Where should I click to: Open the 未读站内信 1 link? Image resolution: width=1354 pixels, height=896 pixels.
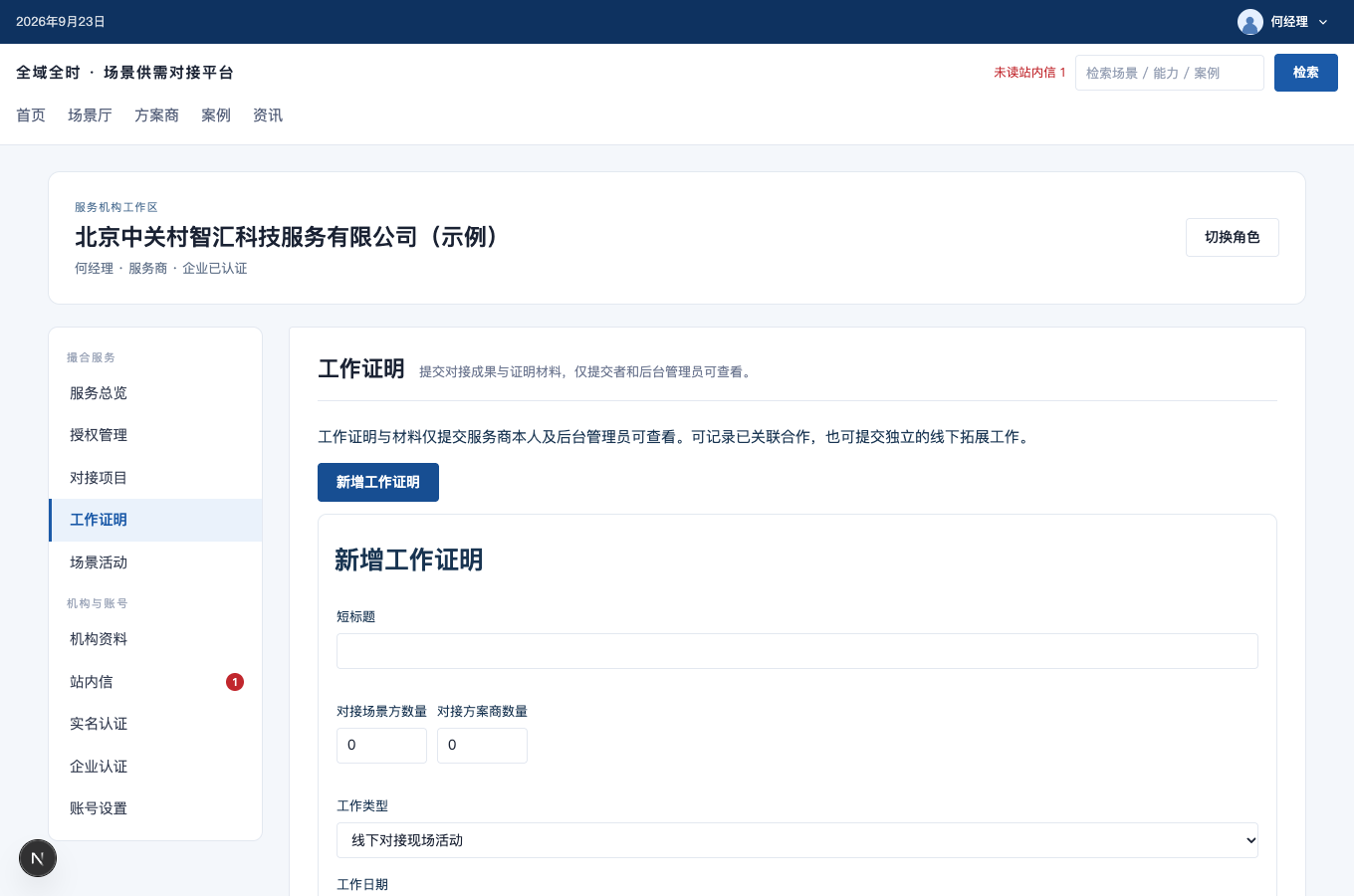(x=1029, y=73)
